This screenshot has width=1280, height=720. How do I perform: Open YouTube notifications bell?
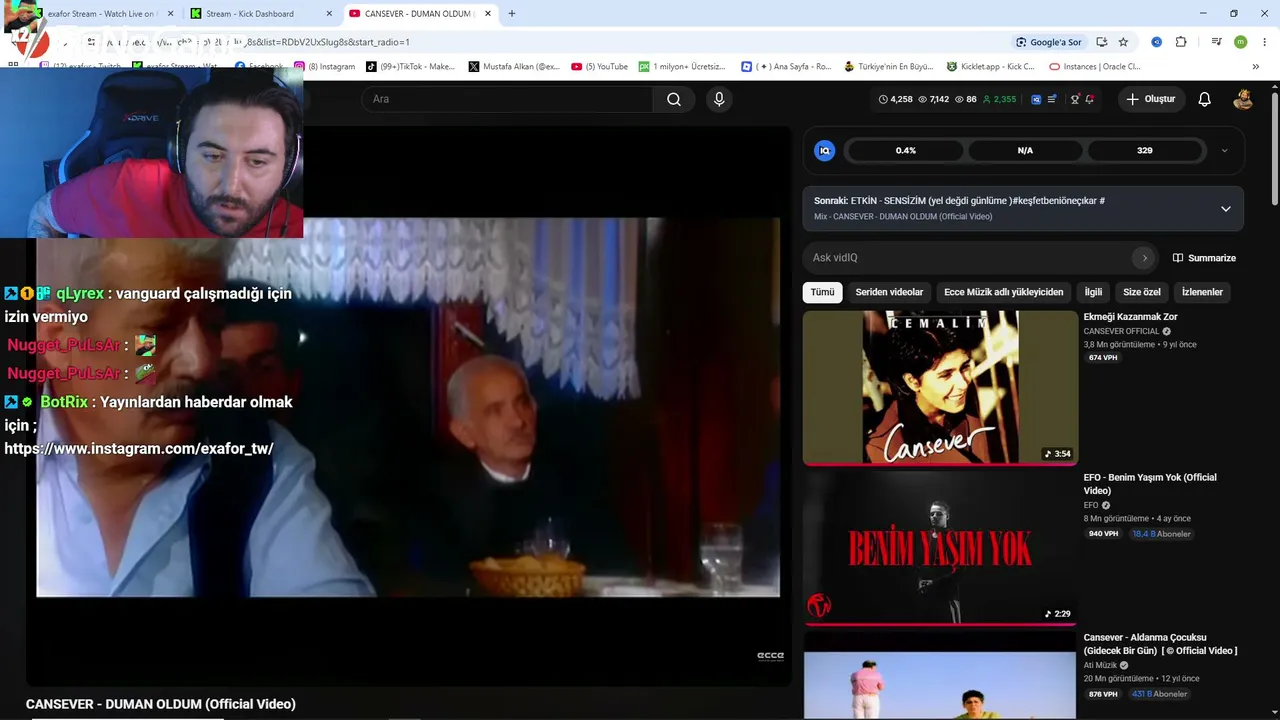tap(1205, 99)
